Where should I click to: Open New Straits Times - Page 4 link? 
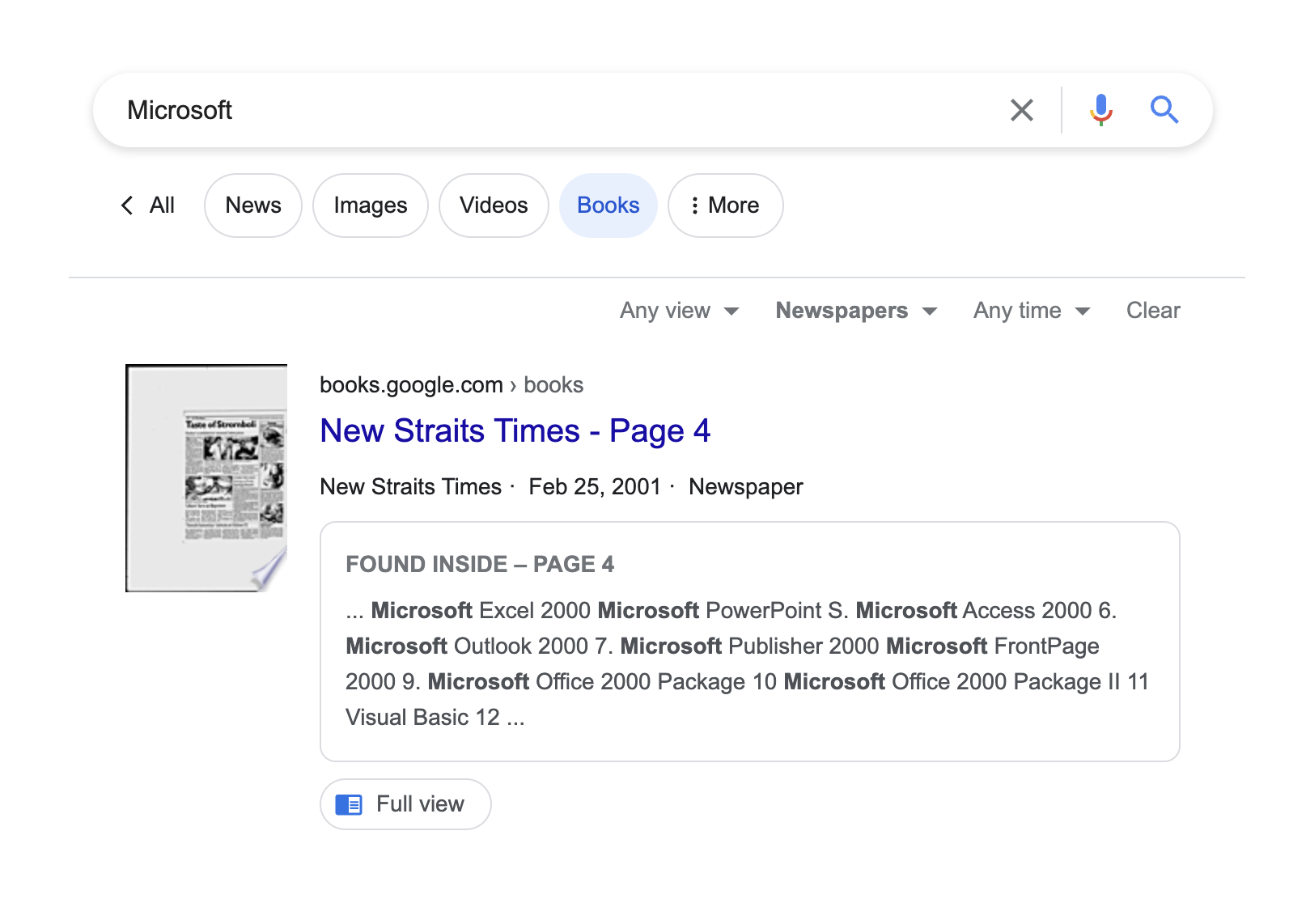[515, 430]
